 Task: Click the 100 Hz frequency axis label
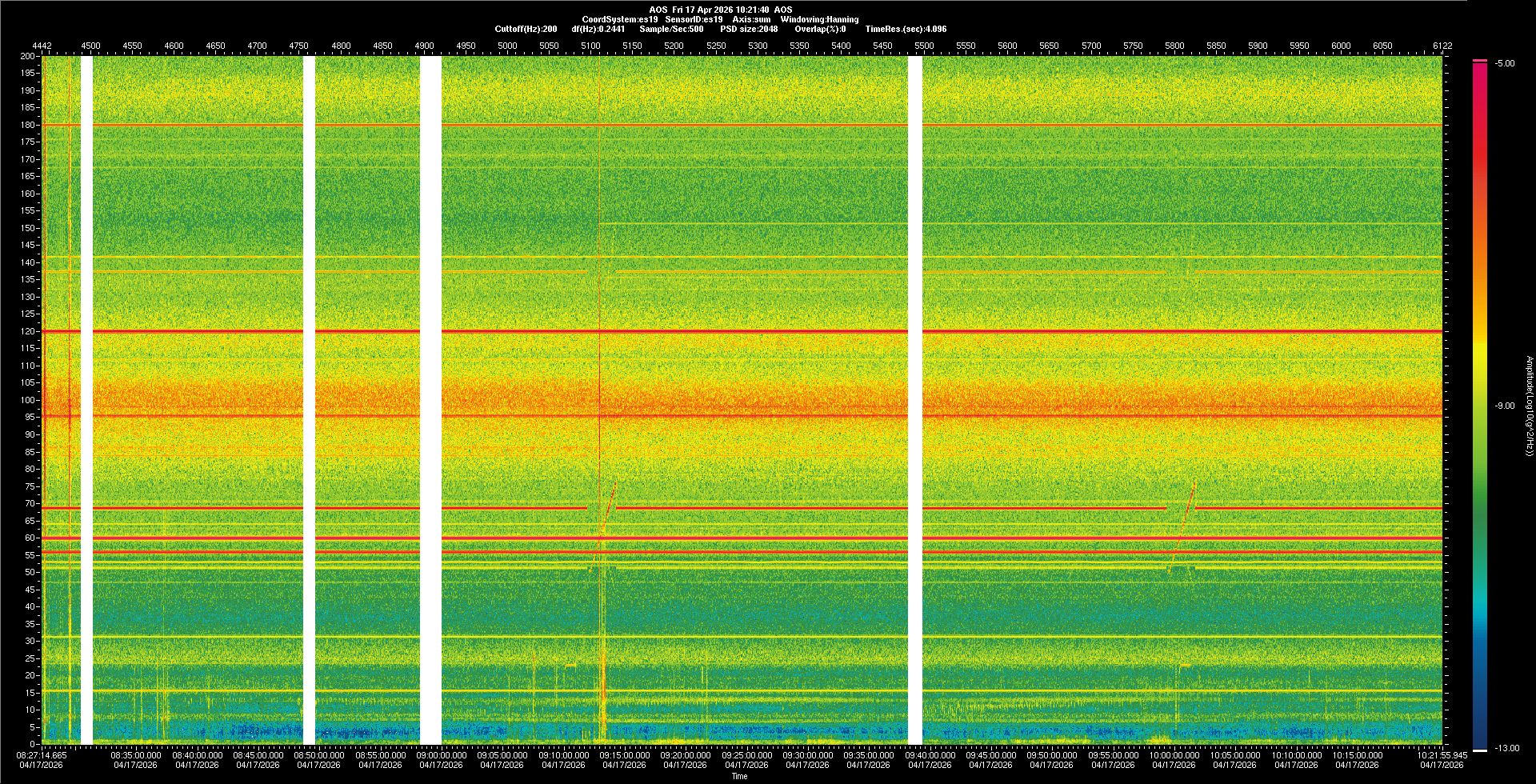pos(27,400)
